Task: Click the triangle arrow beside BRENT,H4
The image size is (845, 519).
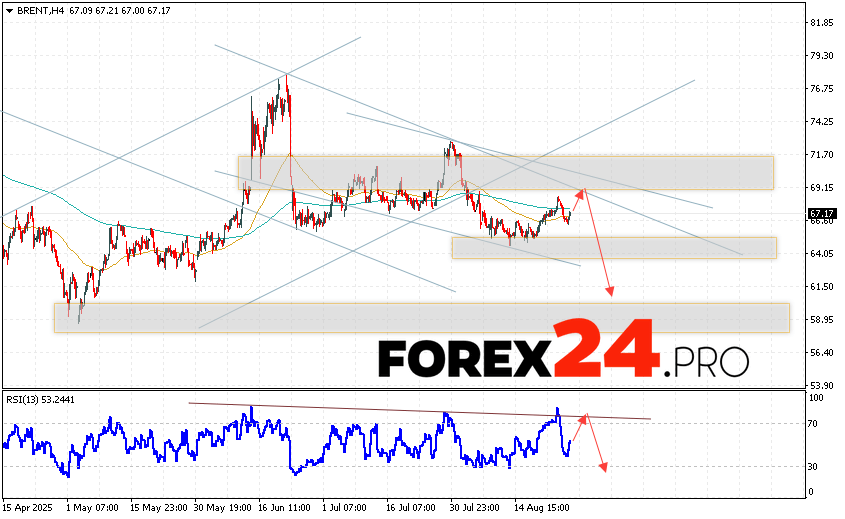Action: (x=9, y=9)
